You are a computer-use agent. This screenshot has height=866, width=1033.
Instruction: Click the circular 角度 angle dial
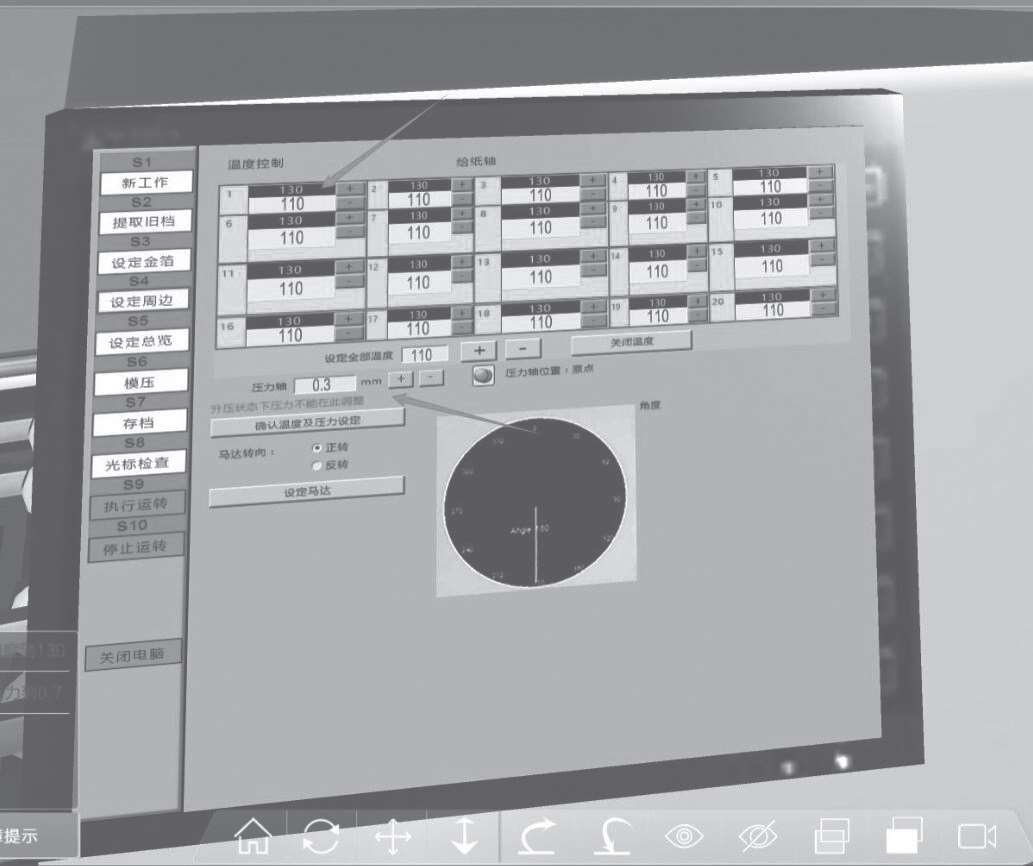pos(536,501)
